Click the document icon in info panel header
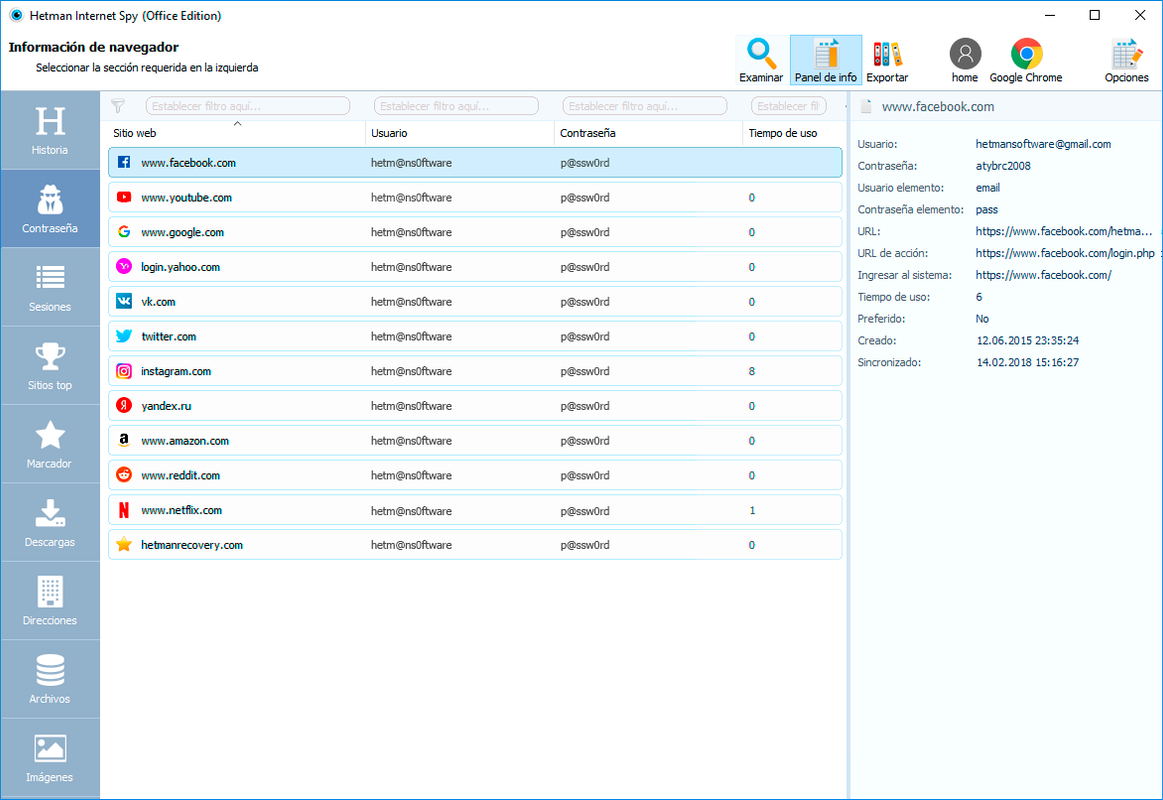Viewport: 1163px width, 800px height. coord(866,106)
